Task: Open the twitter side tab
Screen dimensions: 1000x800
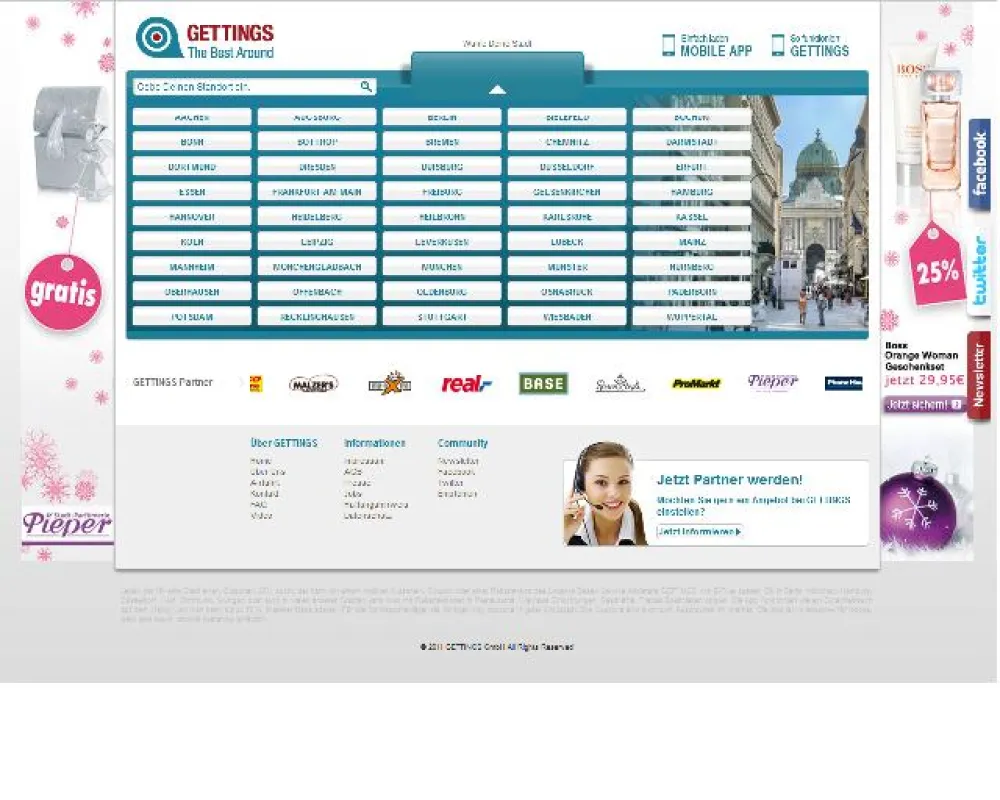Action: [x=980, y=270]
